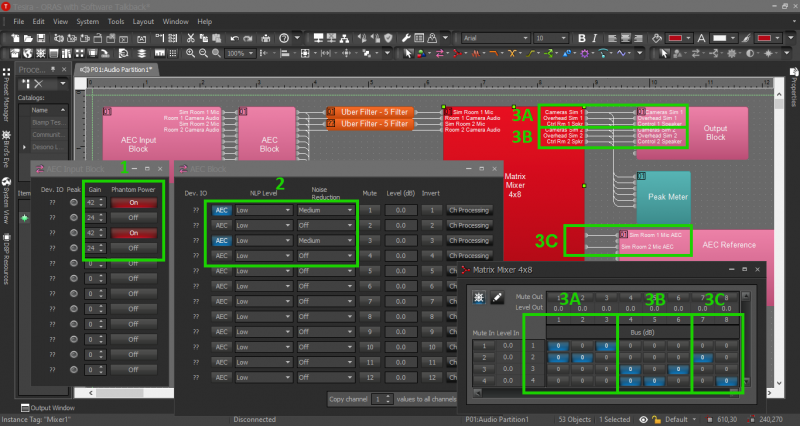Screen dimensions: 800x426
Task: Click Ch Processing button for channel 3
Action: 469,240
